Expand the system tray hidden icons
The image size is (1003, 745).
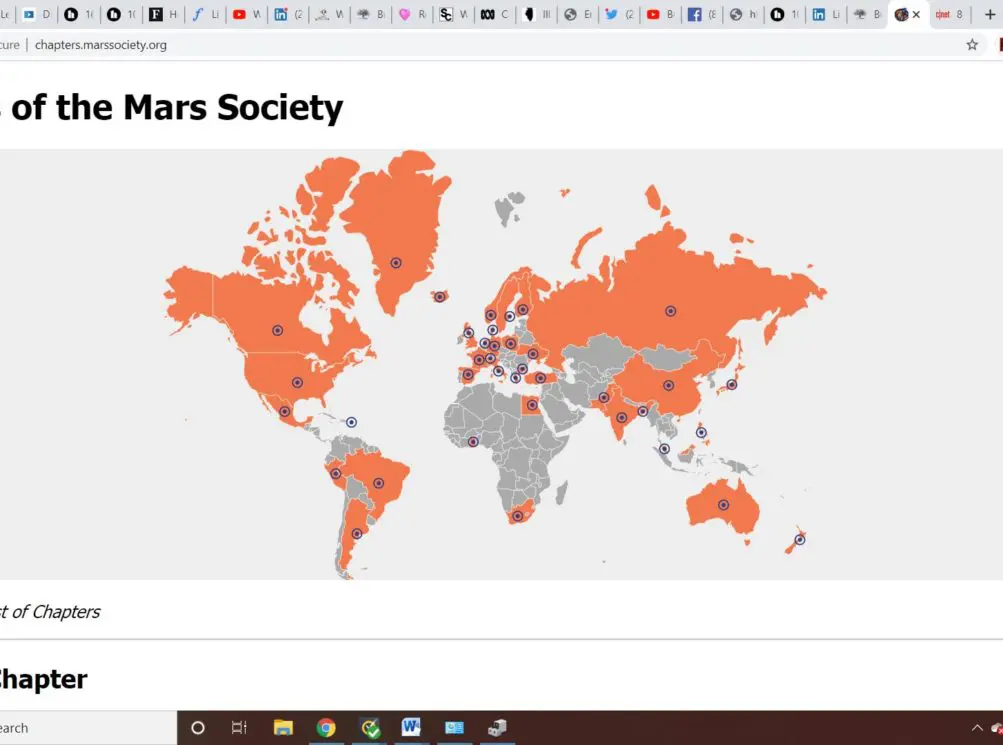(x=977, y=728)
